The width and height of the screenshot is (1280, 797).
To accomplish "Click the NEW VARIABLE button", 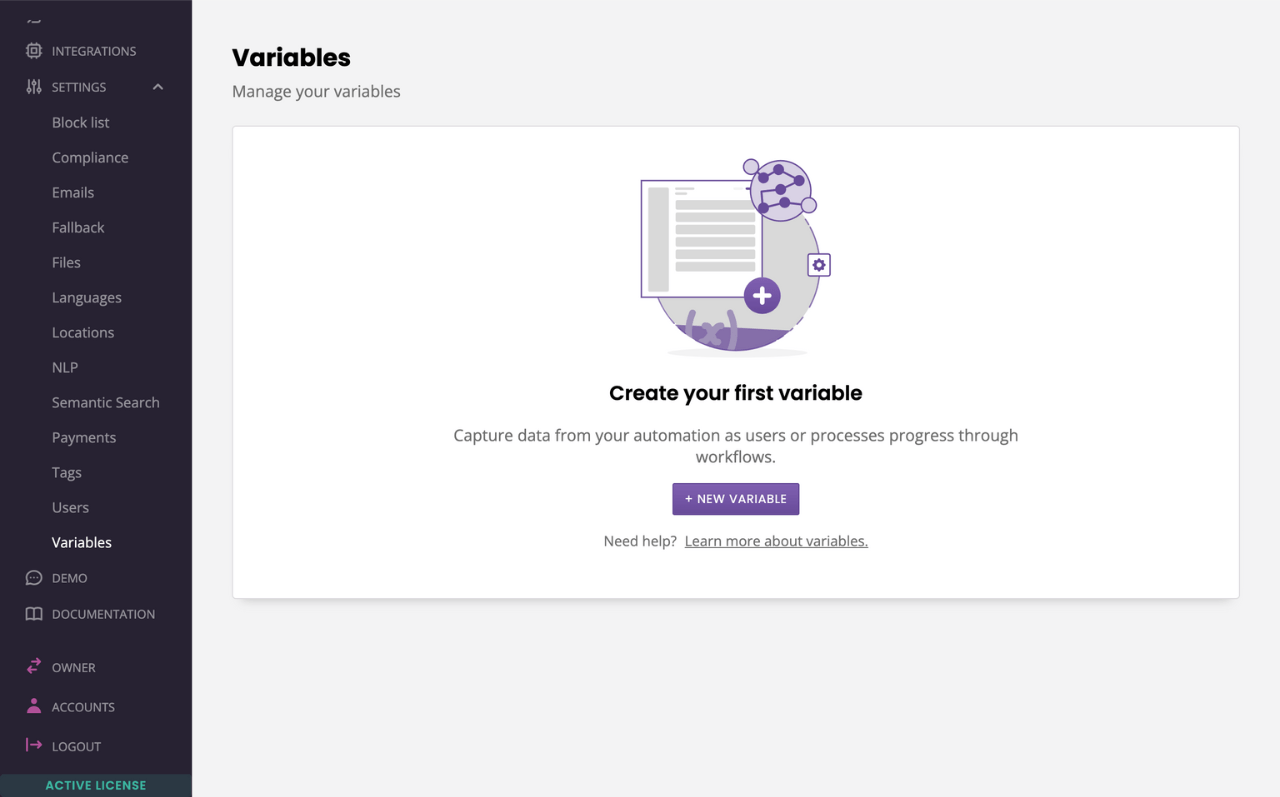I will pyautogui.click(x=735, y=498).
